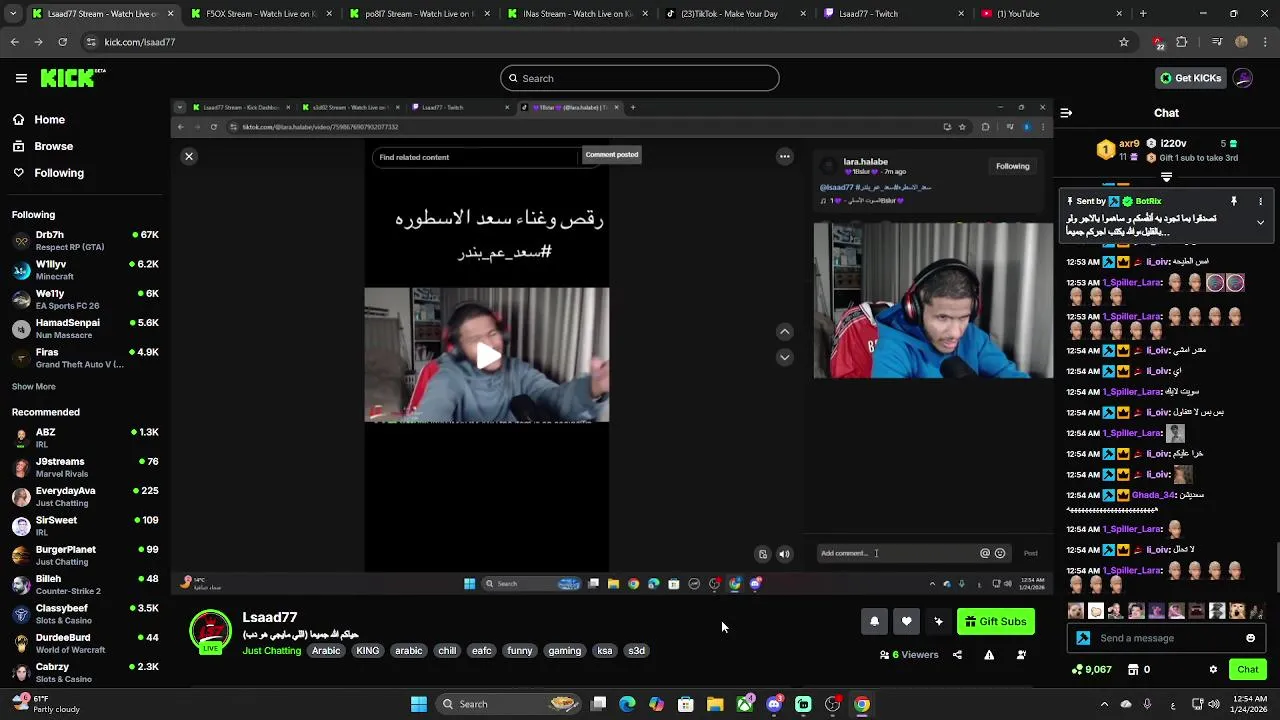Select the eafc tag
Viewport: 1280px width, 720px height.
482,650
